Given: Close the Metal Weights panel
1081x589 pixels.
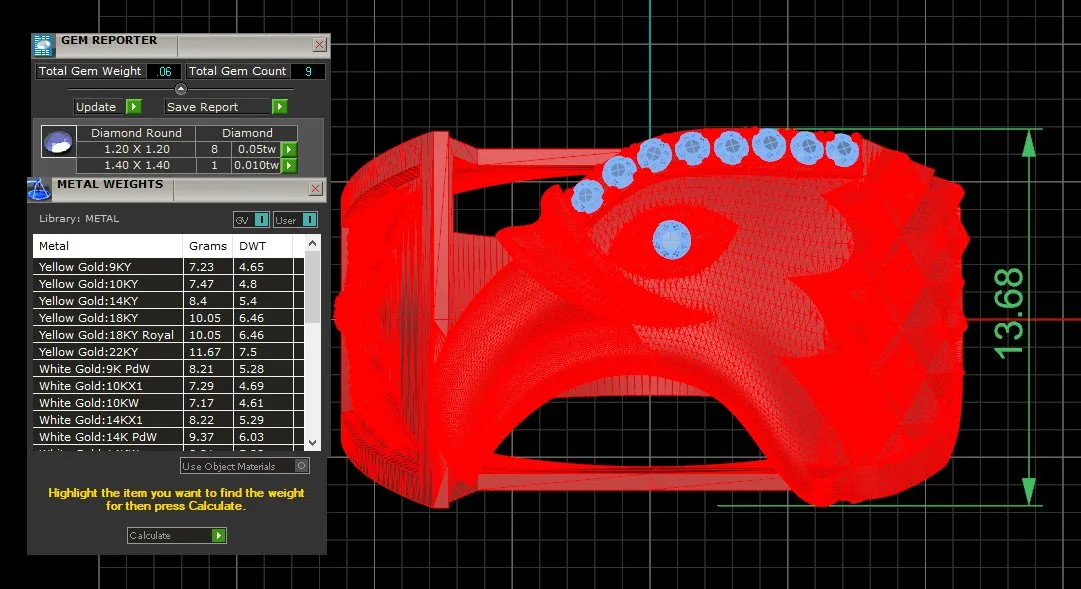Looking at the screenshot, I should coord(315,188).
